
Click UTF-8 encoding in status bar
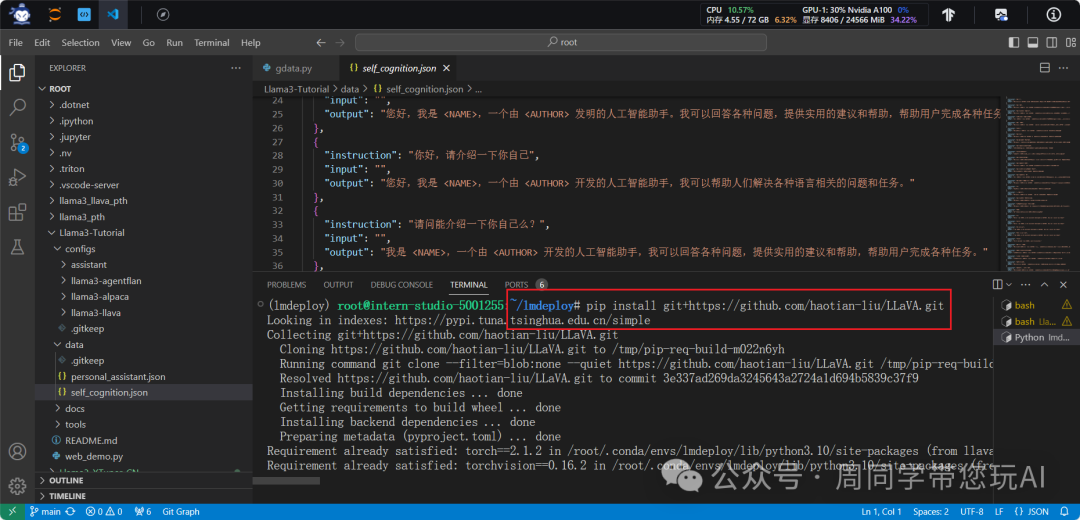click(970, 512)
